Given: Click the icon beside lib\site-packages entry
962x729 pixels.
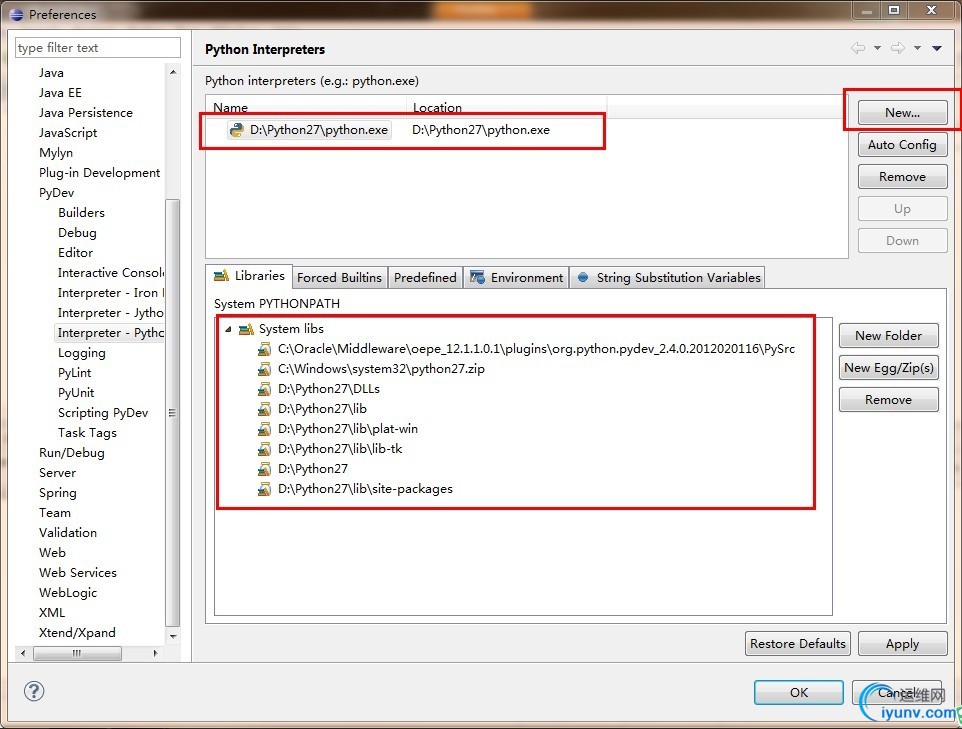Looking at the screenshot, I should click(264, 489).
